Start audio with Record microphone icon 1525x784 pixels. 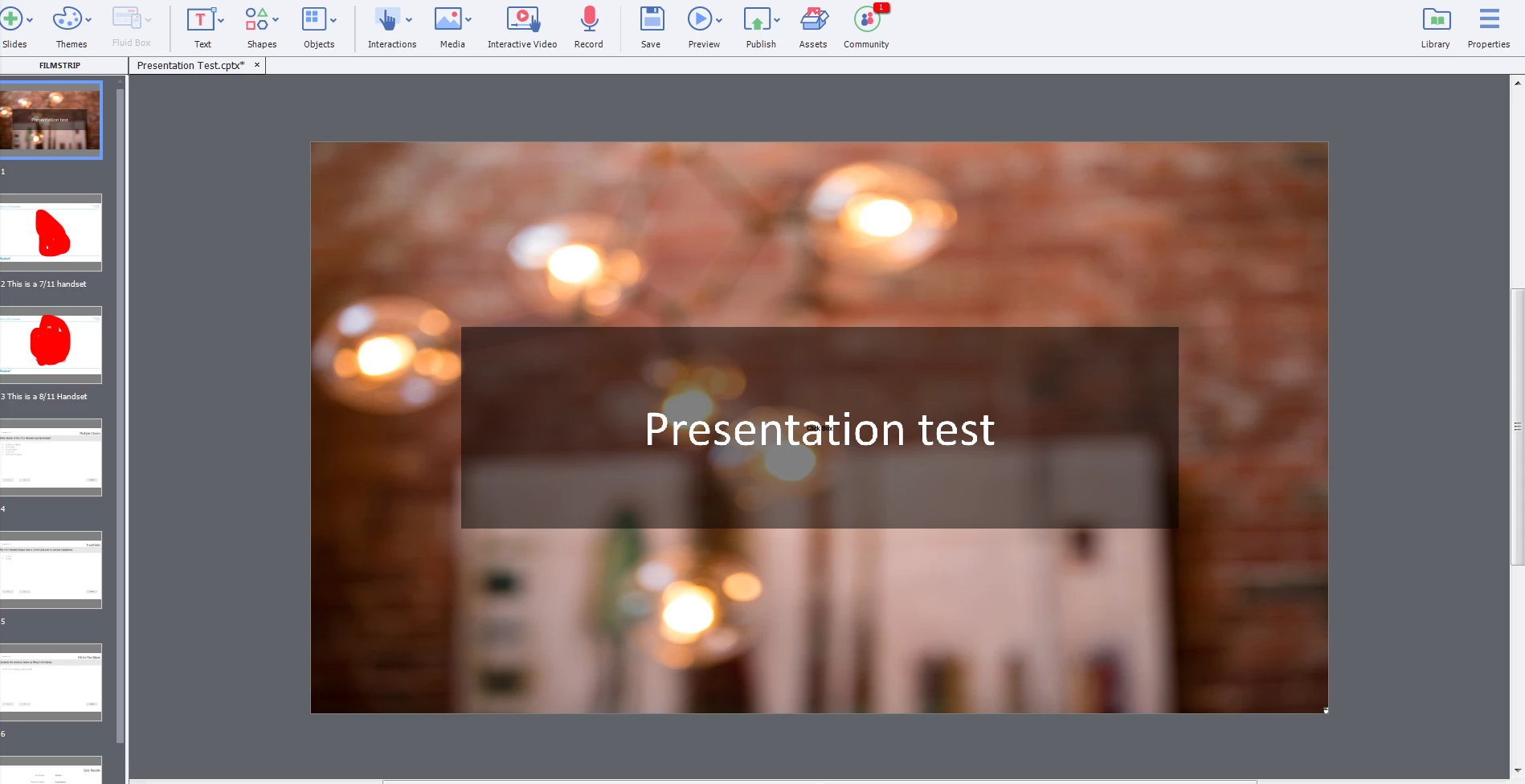tap(589, 18)
